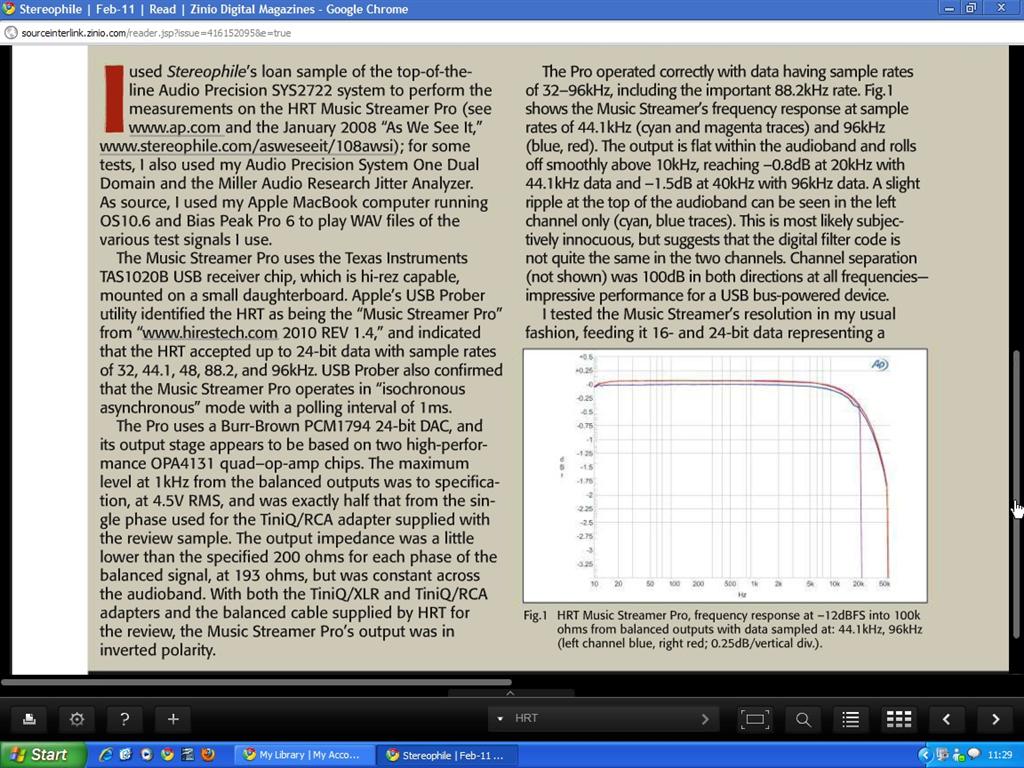Open the page thumbnails grid view
The height and width of the screenshot is (768, 1024).
(899, 719)
